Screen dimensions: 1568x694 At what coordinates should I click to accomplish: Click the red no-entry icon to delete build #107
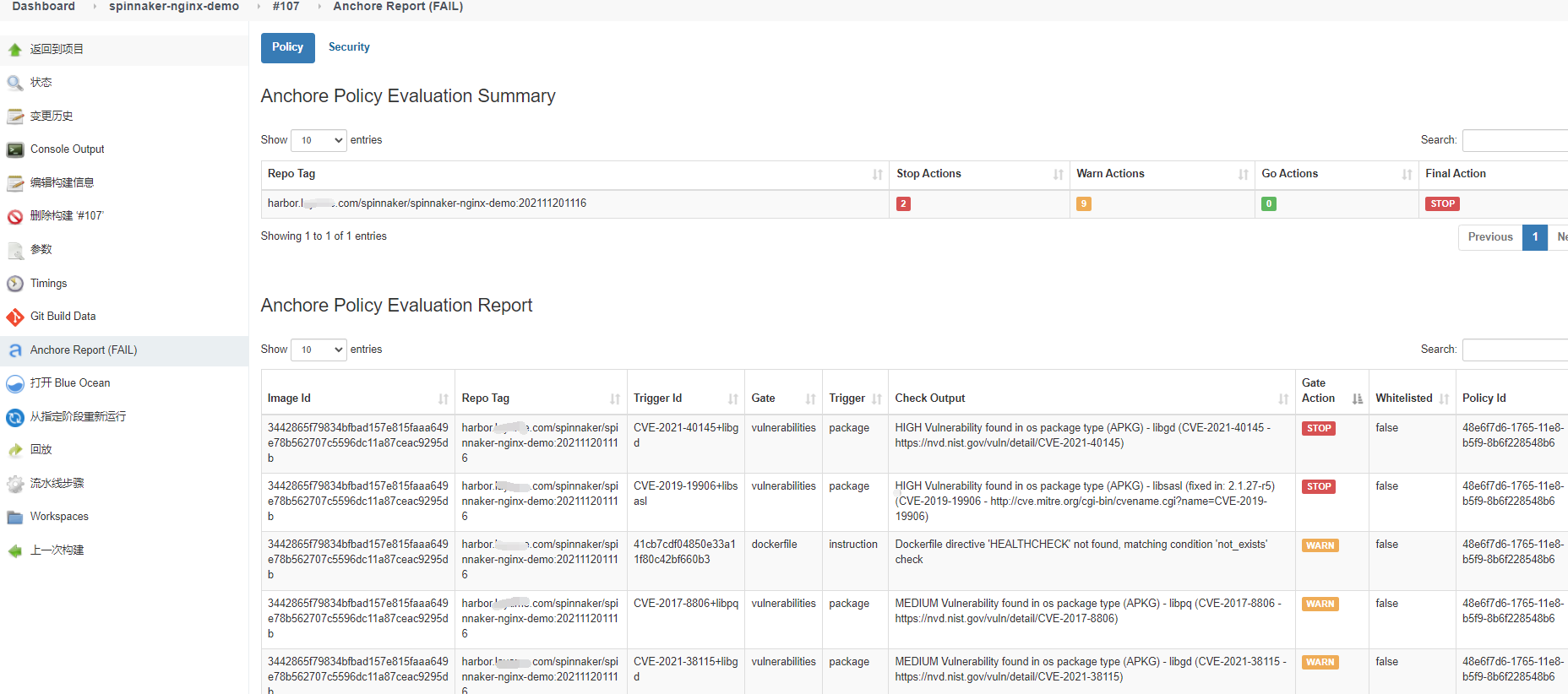point(15,216)
